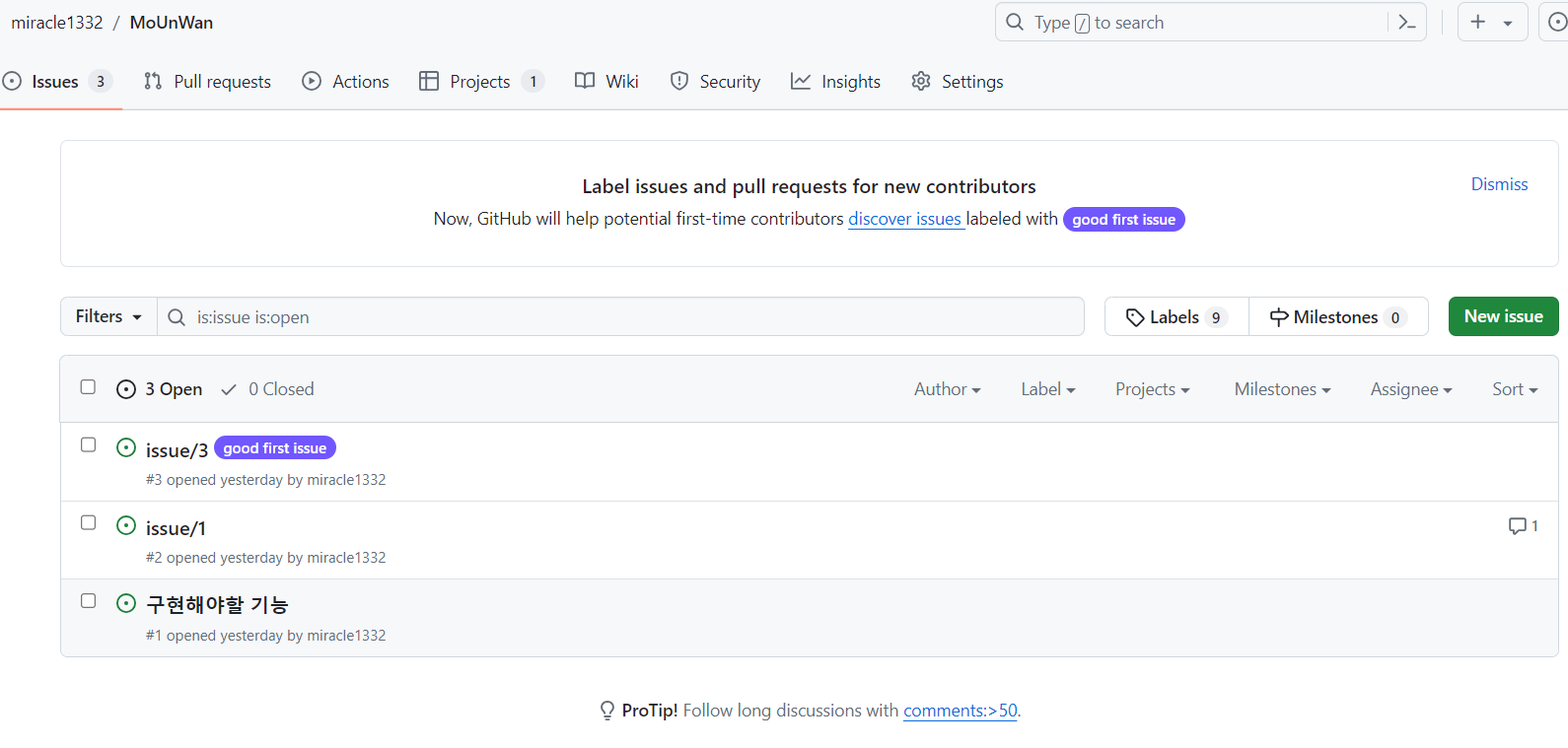Viewport: 1568px width, 748px height.
Task: Click the milestone signpost icon
Action: [1279, 317]
